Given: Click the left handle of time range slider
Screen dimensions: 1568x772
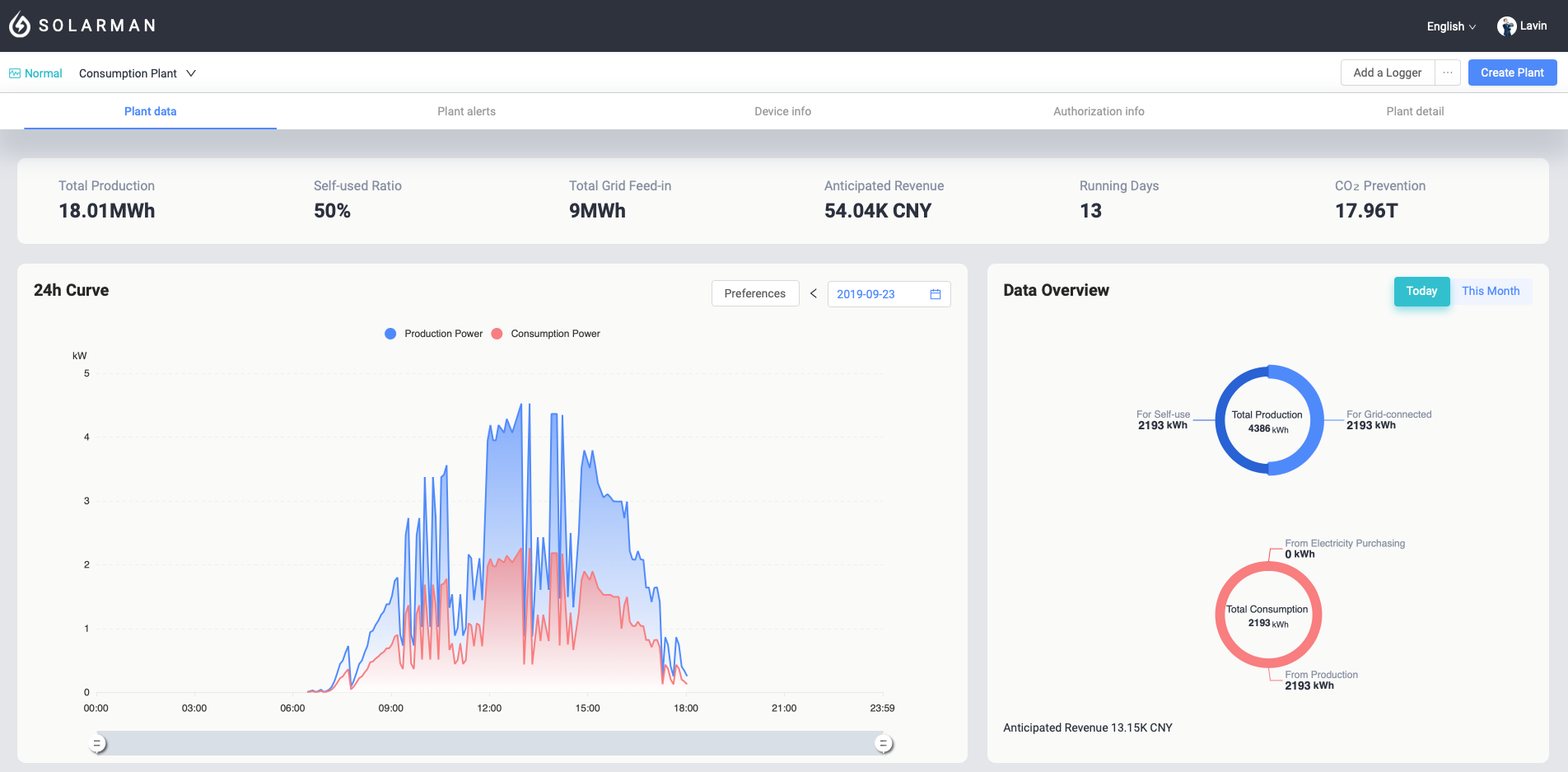Looking at the screenshot, I should point(97,744).
